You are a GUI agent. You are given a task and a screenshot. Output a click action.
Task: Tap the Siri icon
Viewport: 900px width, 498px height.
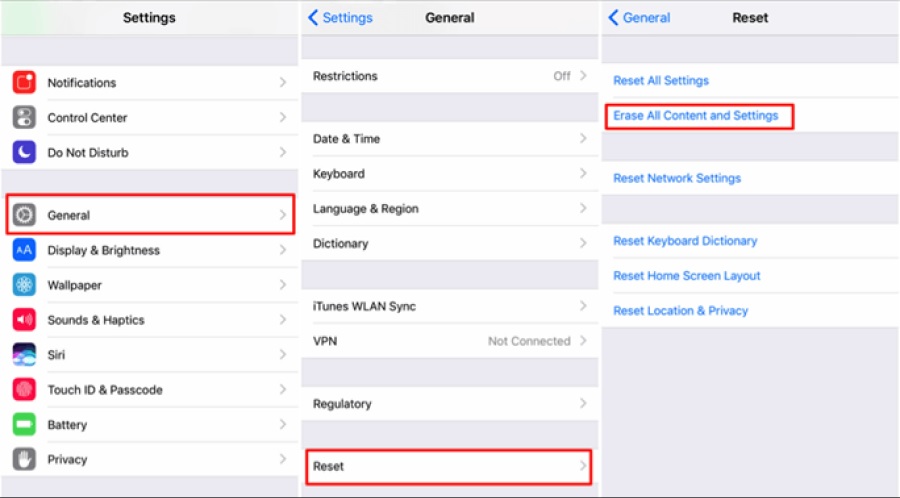(x=24, y=355)
